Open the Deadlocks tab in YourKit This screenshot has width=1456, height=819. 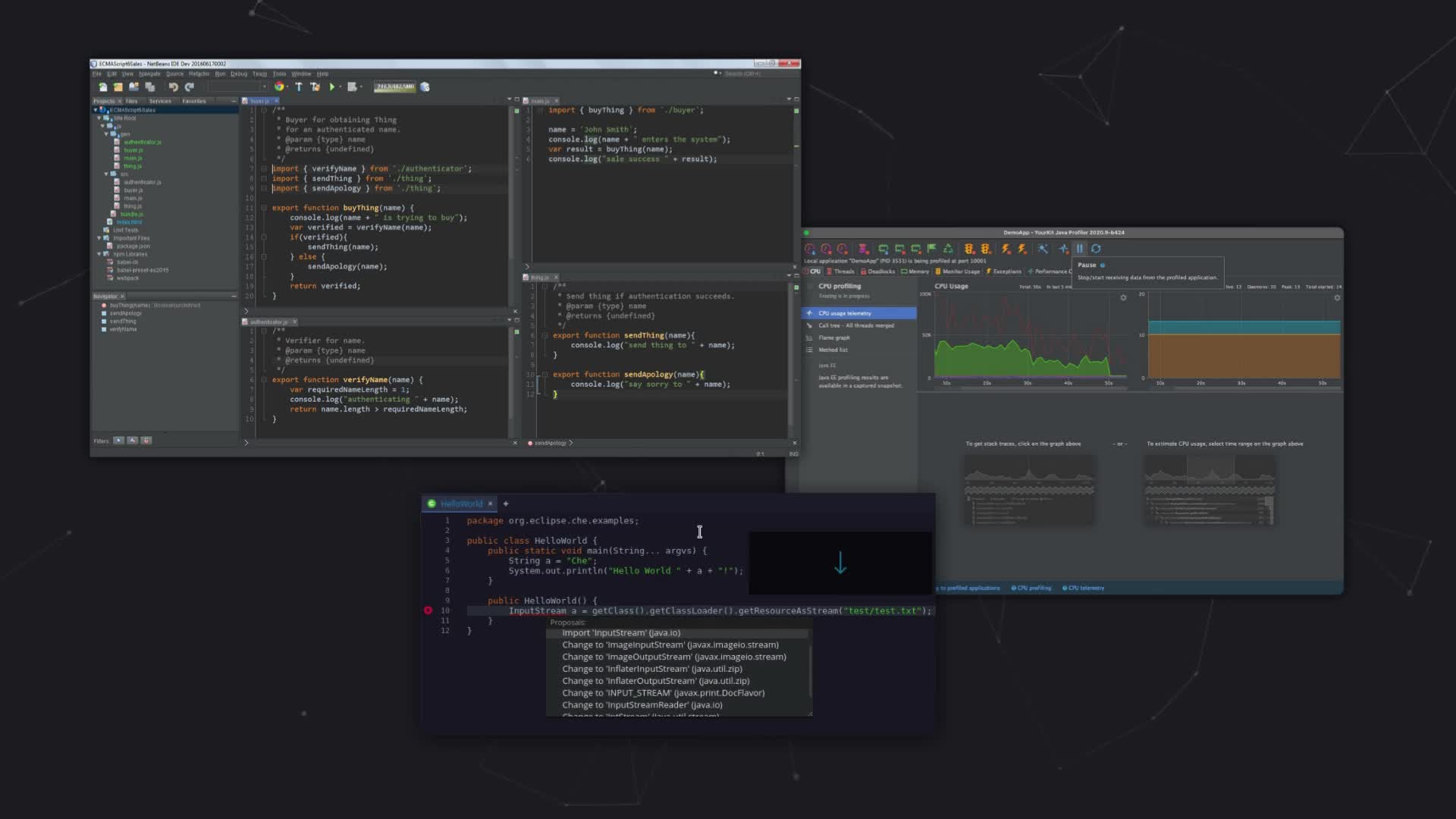tap(878, 271)
